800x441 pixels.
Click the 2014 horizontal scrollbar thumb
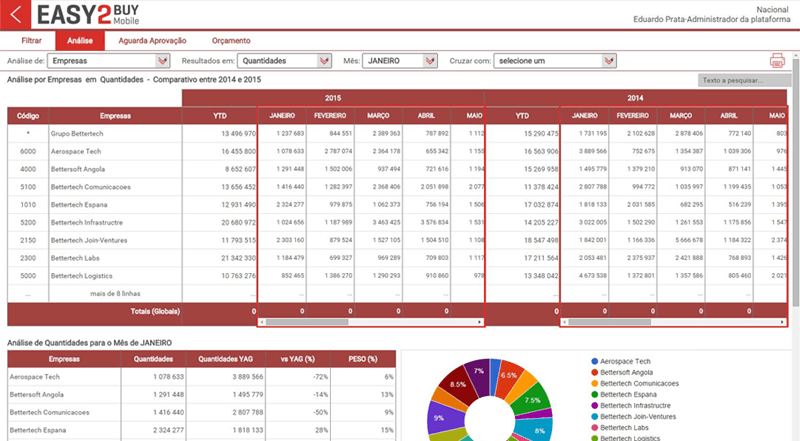pyautogui.click(x=610, y=322)
